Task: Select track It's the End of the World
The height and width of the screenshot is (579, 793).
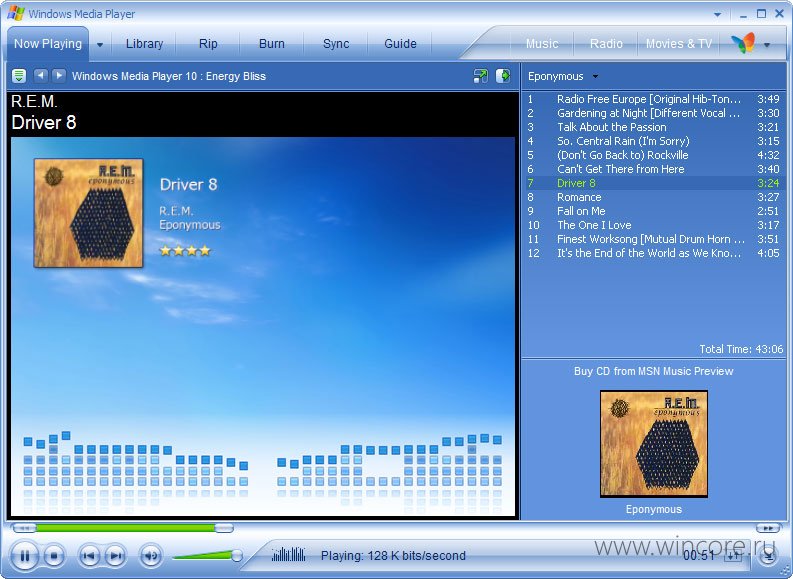Action: (653, 253)
